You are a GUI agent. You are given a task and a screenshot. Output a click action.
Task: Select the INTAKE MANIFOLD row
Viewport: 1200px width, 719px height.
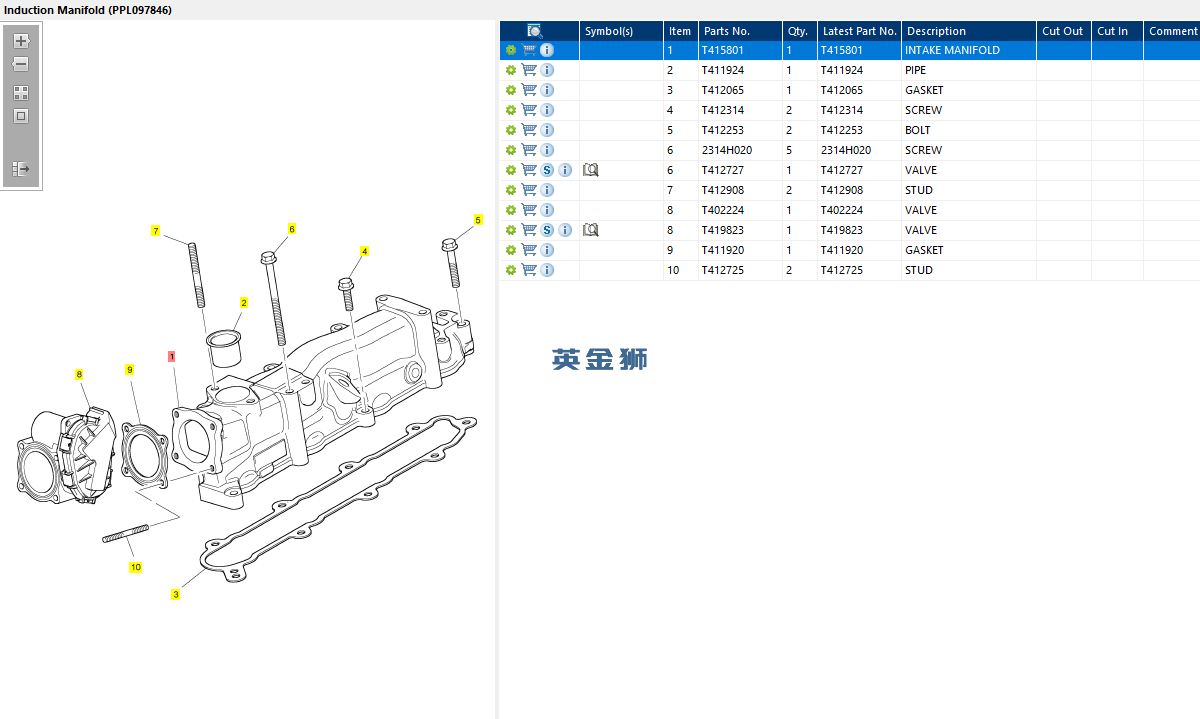coord(950,50)
